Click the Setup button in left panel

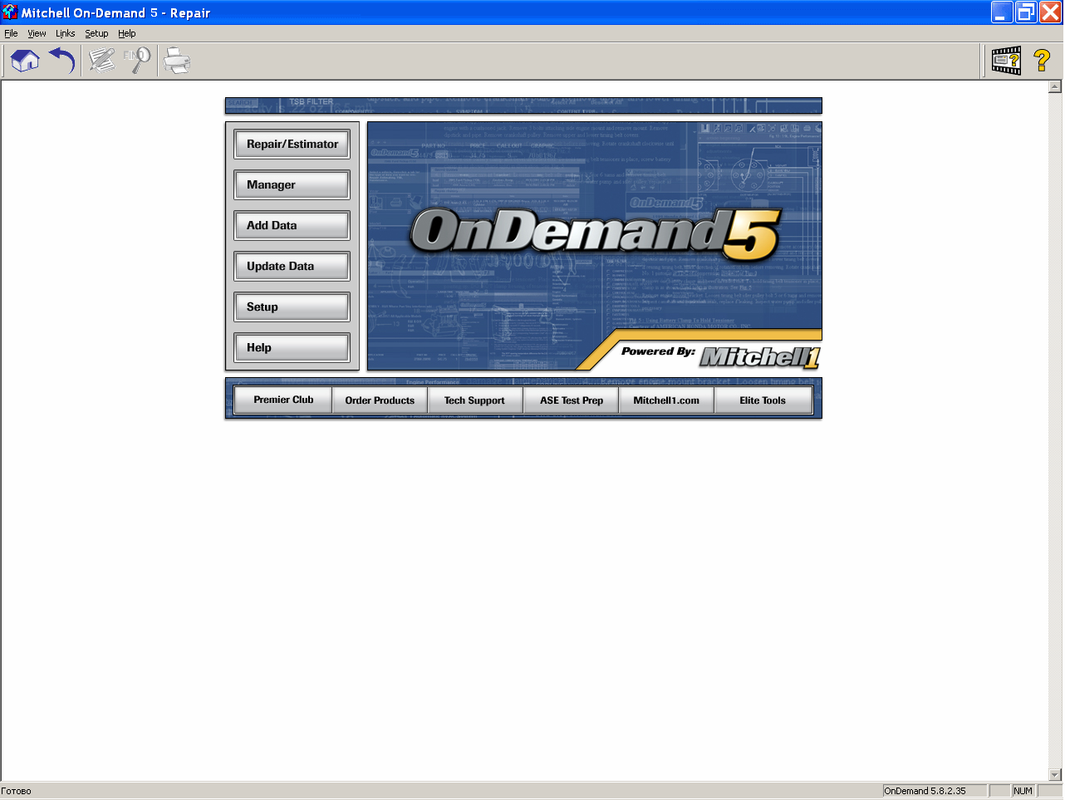click(x=292, y=307)
